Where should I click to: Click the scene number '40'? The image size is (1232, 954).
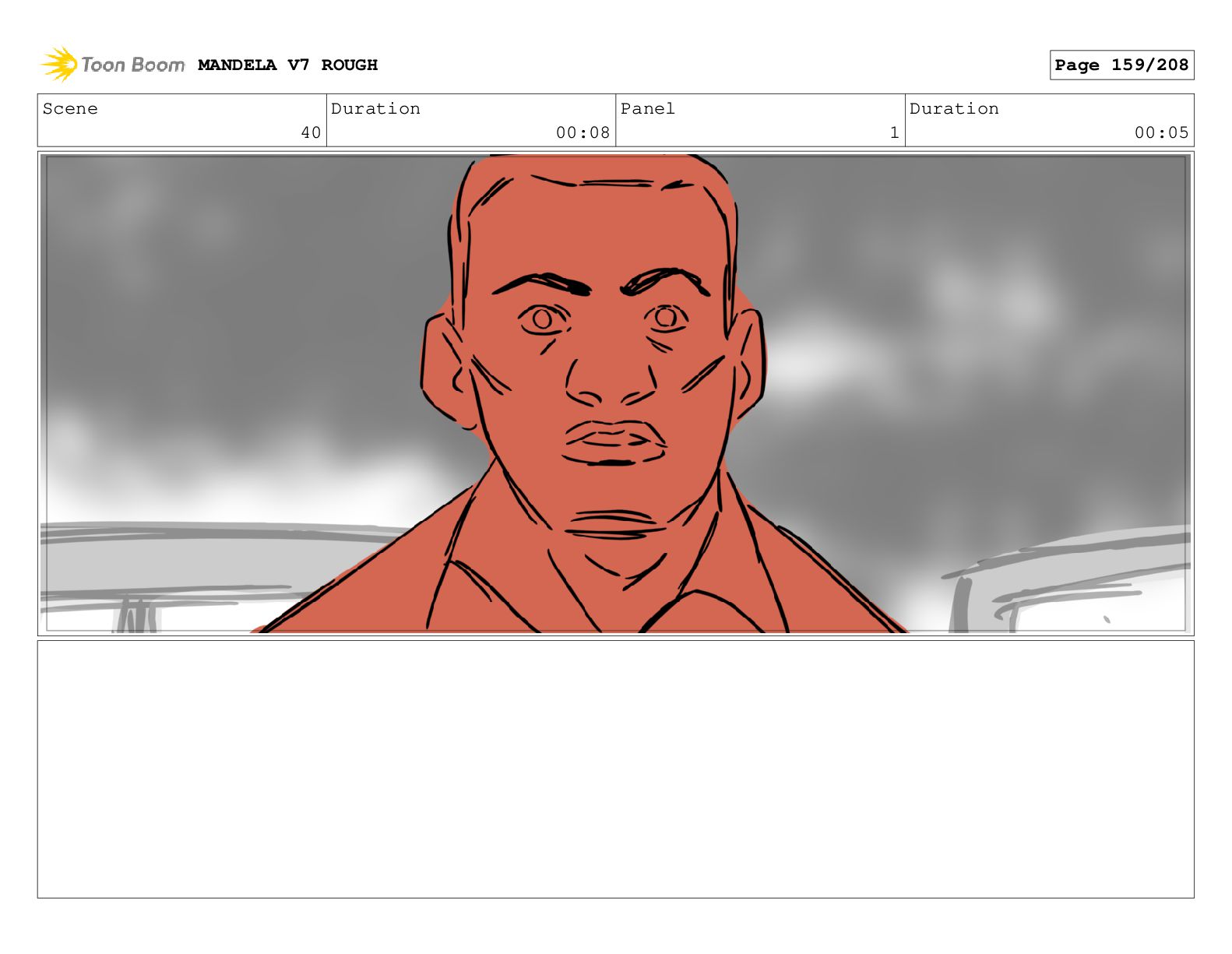click(x=311, y=133)
